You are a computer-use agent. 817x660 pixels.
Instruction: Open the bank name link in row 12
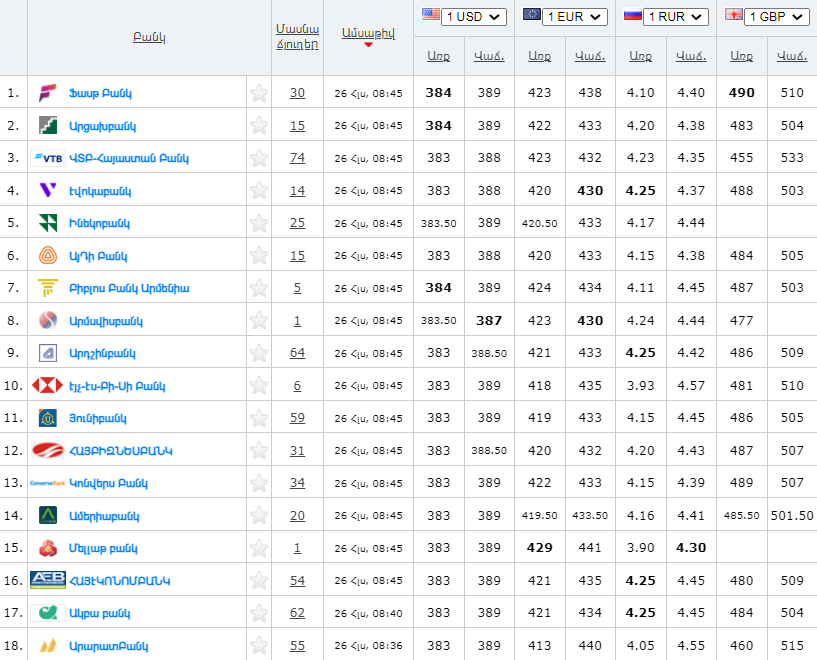(x=121, y=451)
